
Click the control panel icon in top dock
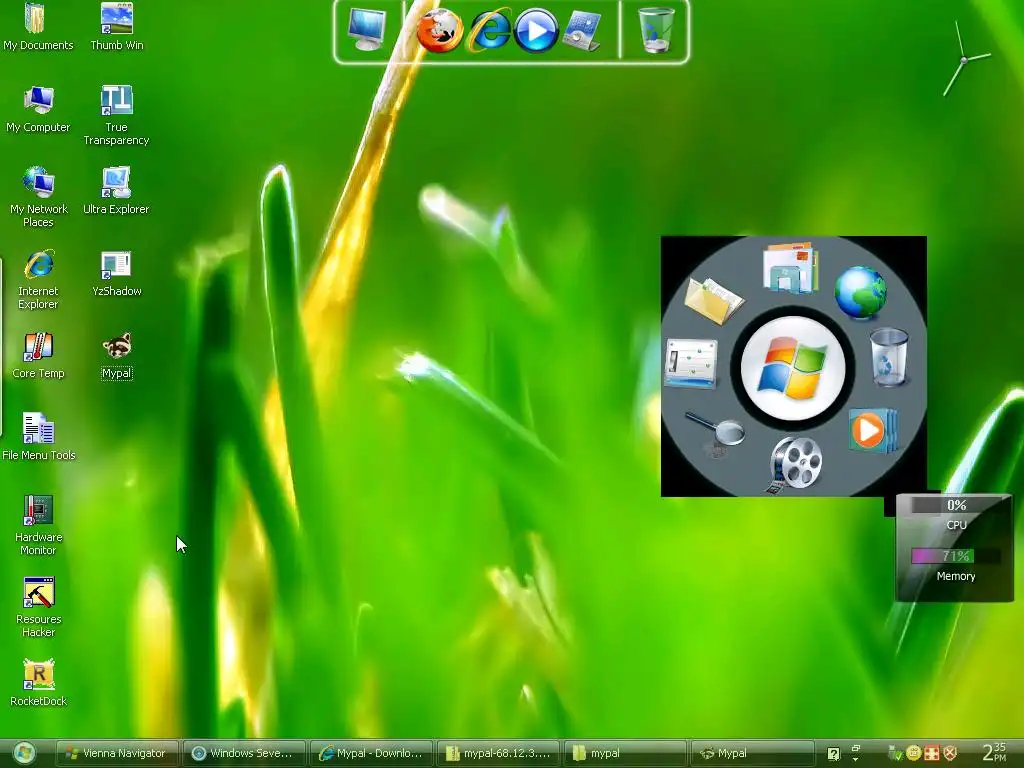tap(582, 30)
